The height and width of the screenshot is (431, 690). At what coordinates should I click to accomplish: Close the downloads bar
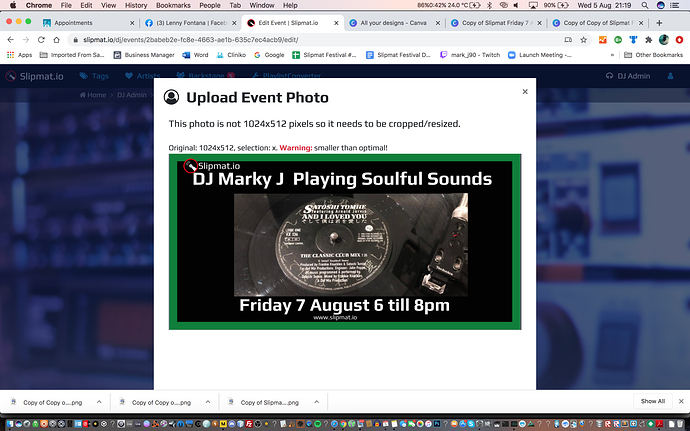[x=681, y=401]
